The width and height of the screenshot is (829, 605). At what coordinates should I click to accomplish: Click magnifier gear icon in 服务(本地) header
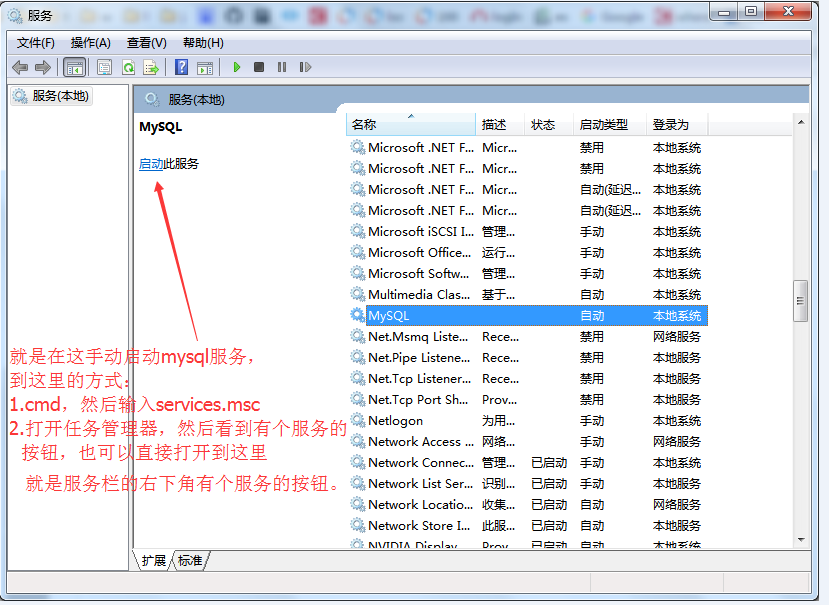pos(152,99)
